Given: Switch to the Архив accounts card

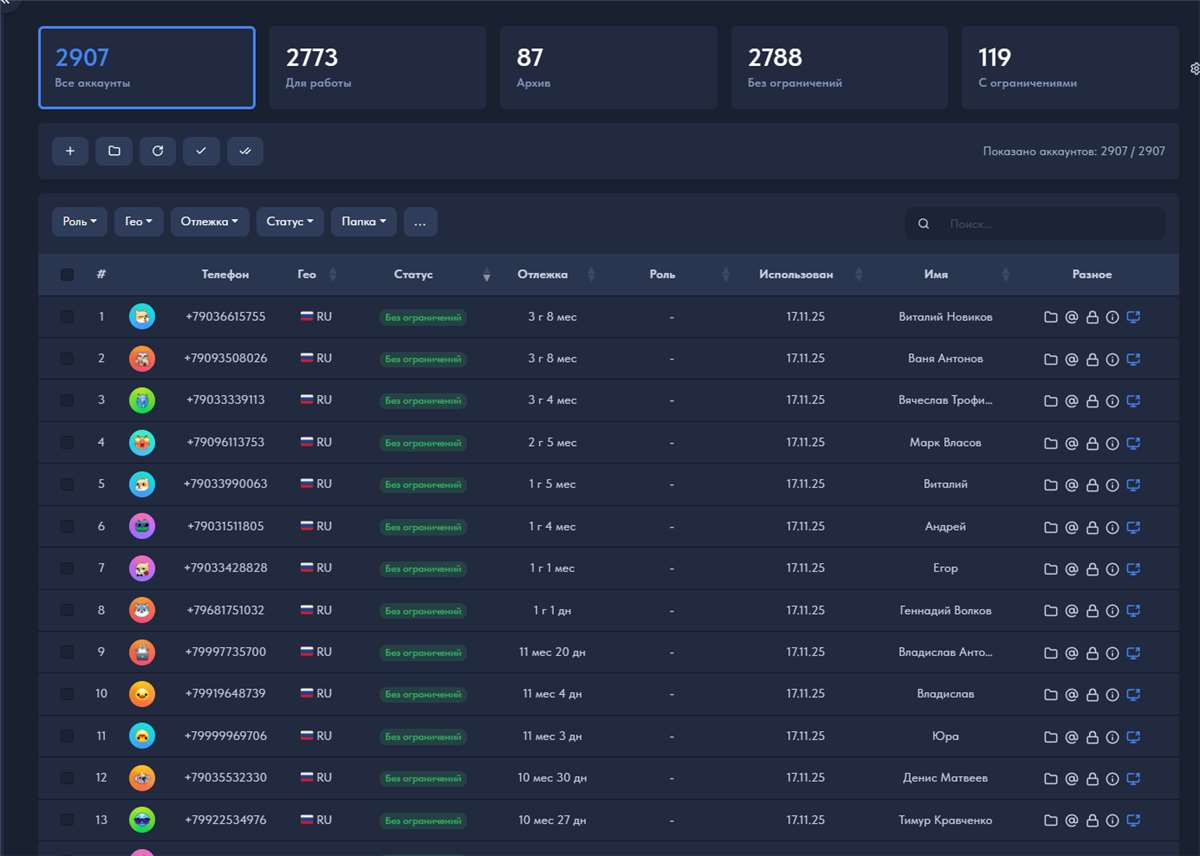Looking at the screenshot, I should 608,68.
